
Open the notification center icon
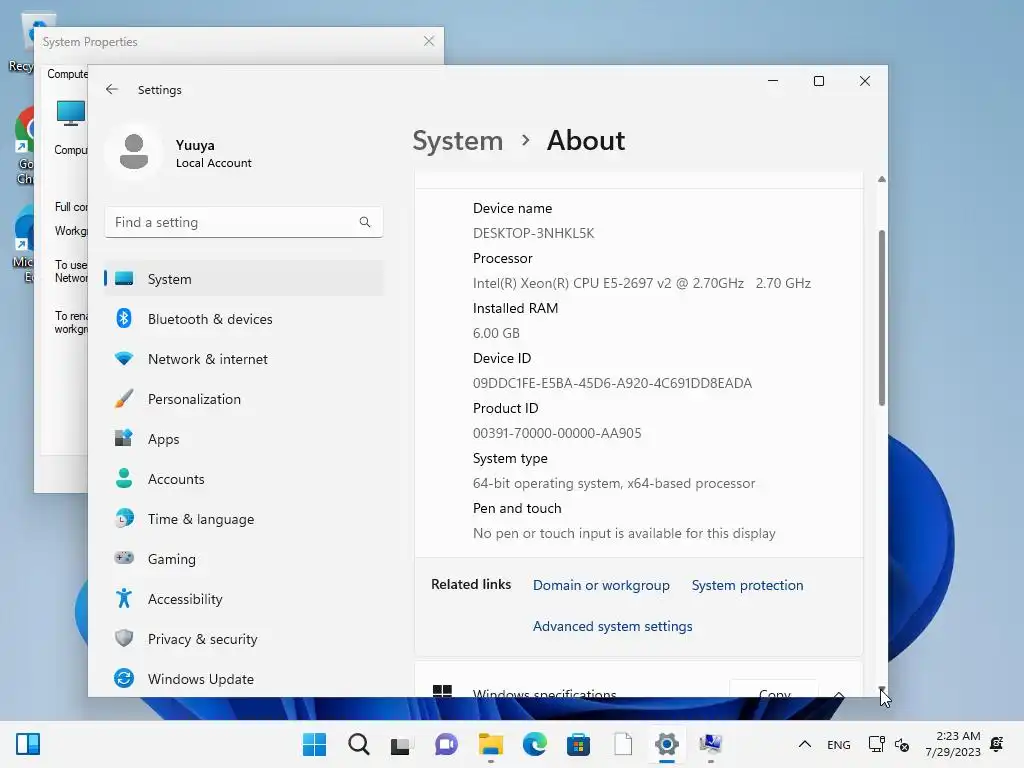point(997,744)
